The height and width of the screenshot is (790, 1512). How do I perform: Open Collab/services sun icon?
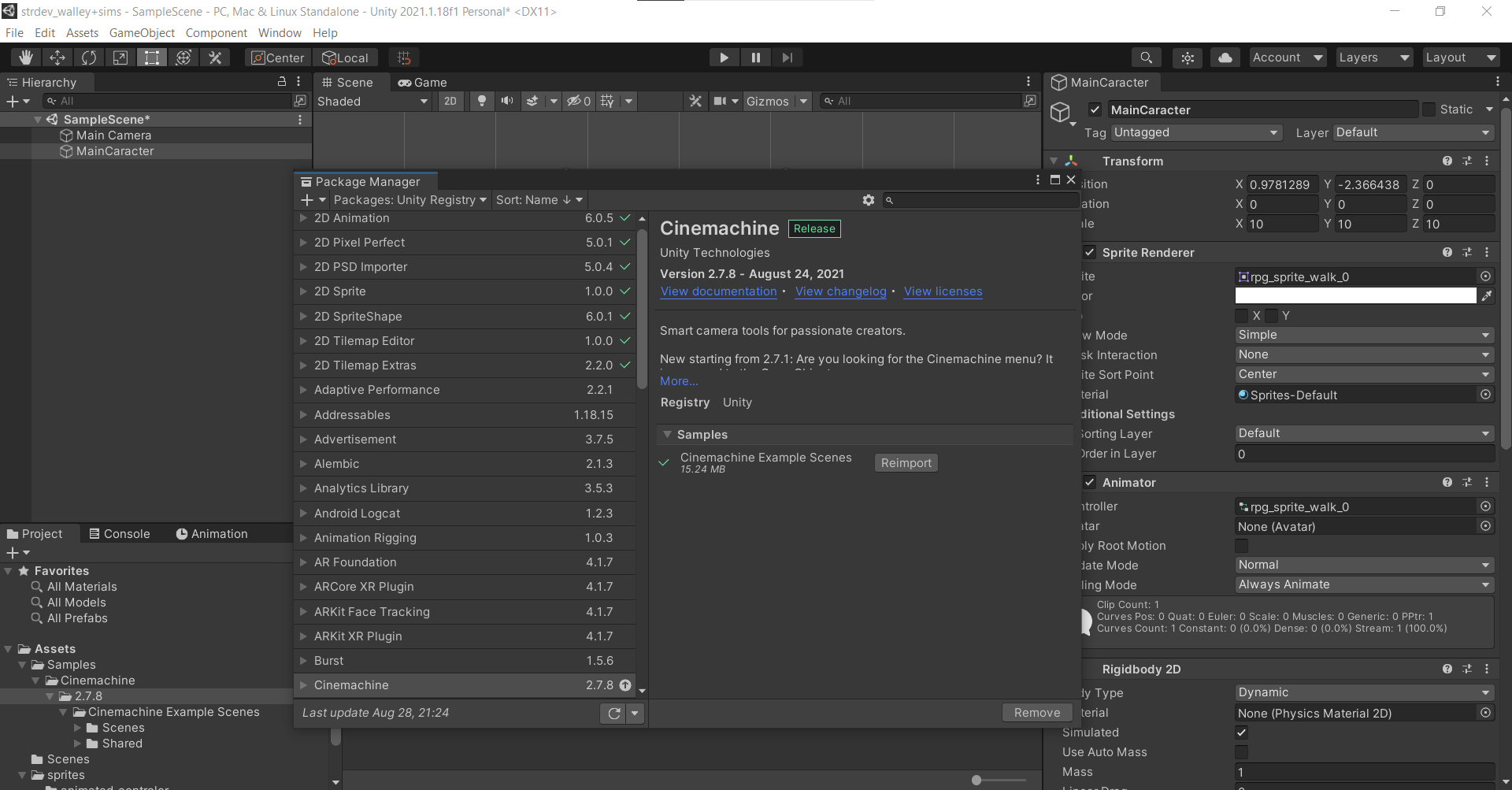pyautogui.click(x=1188, y=57)
